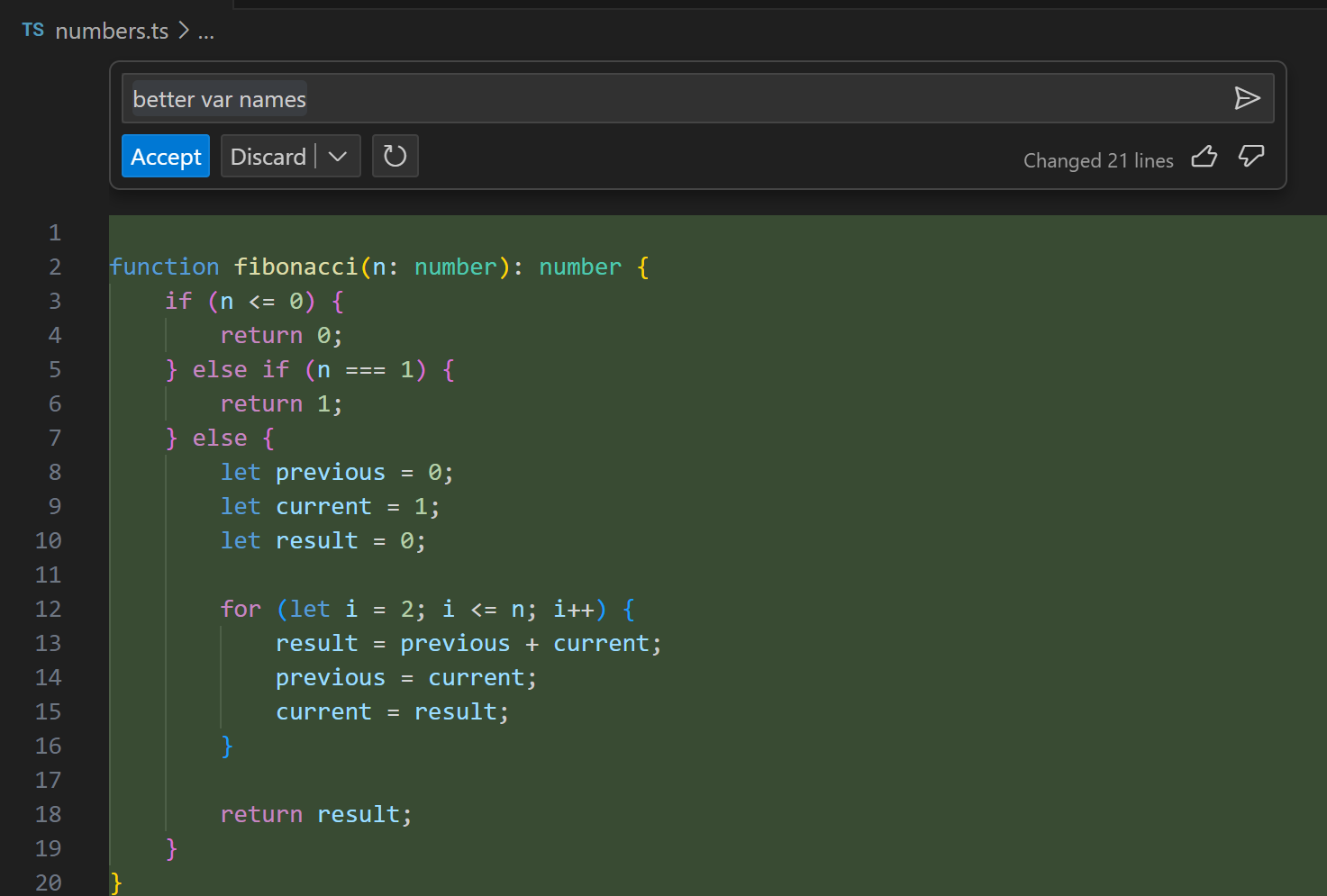Expand the breadcrumb ellipsis
Screen dimensions: 1327x896
(206, 32)
